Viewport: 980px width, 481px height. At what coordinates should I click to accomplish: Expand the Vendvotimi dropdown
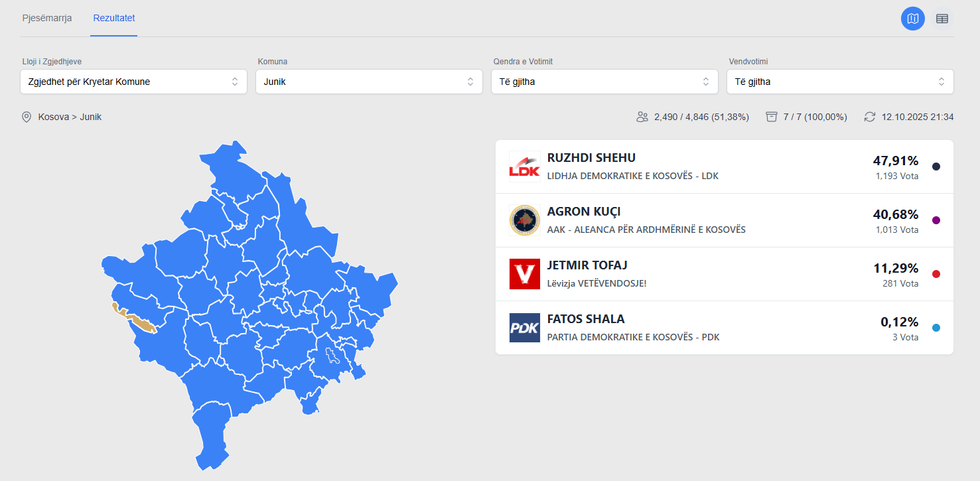tap(840, 82)
